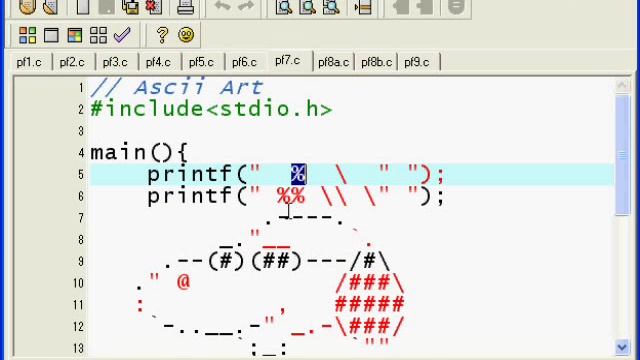Click the third magnifier search icon
Viewport: 640px width, 360px height.
pos(331,7)
